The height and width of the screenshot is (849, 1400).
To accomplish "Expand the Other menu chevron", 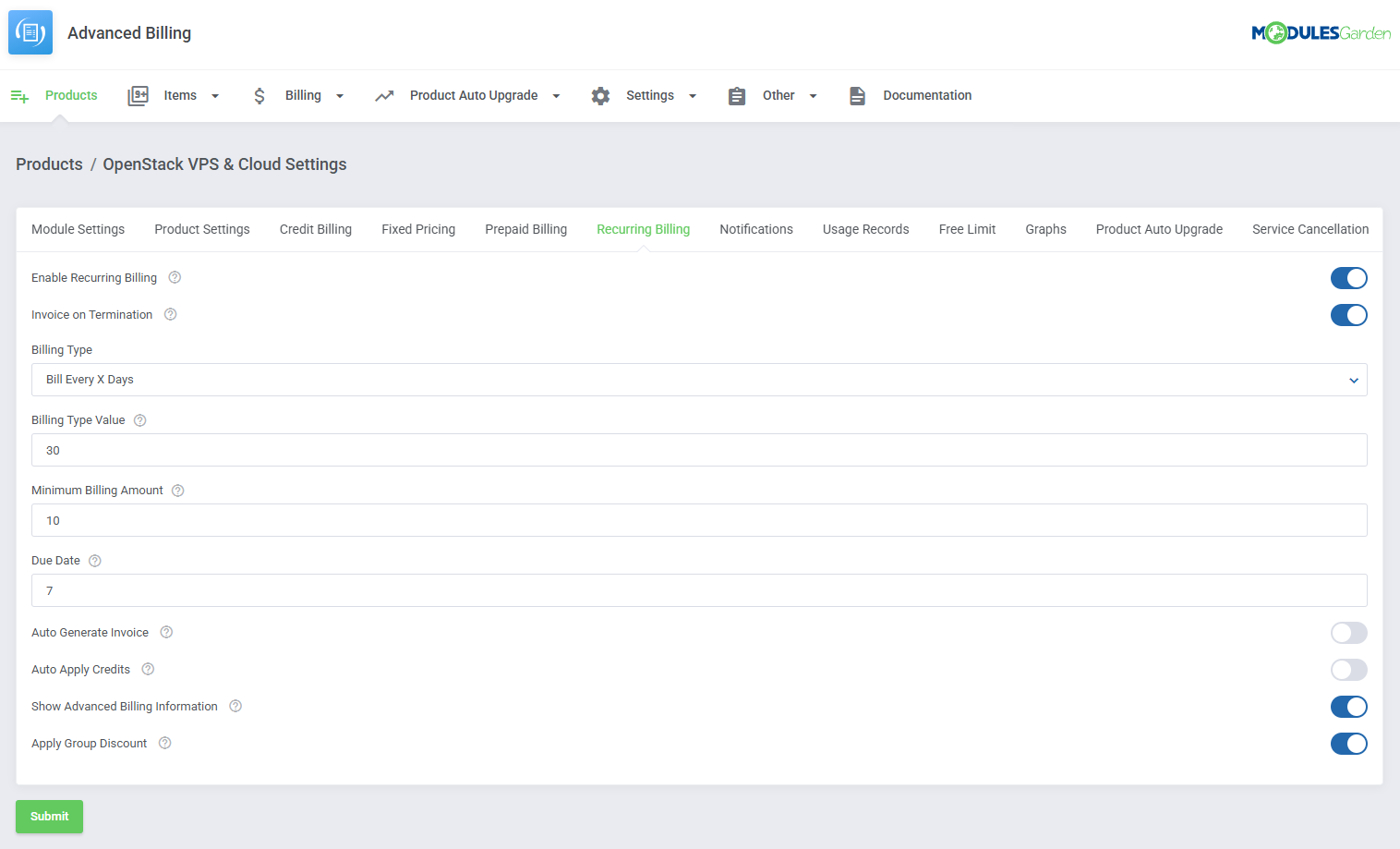I will (813, 95).
